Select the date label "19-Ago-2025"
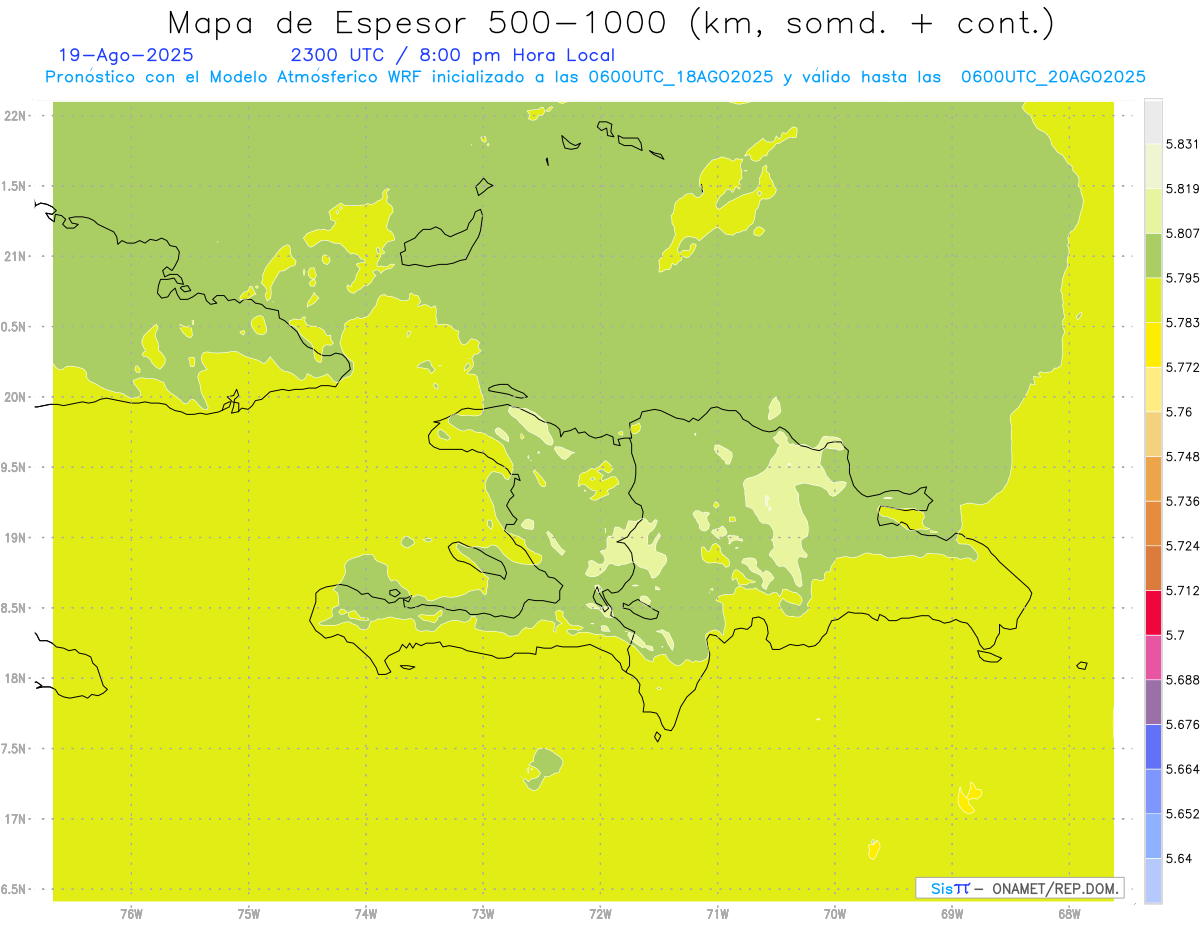Viewport: 1200px width, 927px height. click(126, 56)
